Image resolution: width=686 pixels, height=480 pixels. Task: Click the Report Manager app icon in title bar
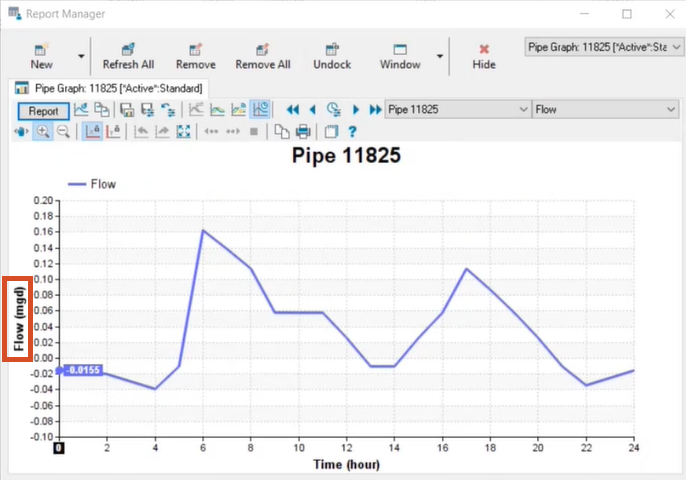(14, 14)
